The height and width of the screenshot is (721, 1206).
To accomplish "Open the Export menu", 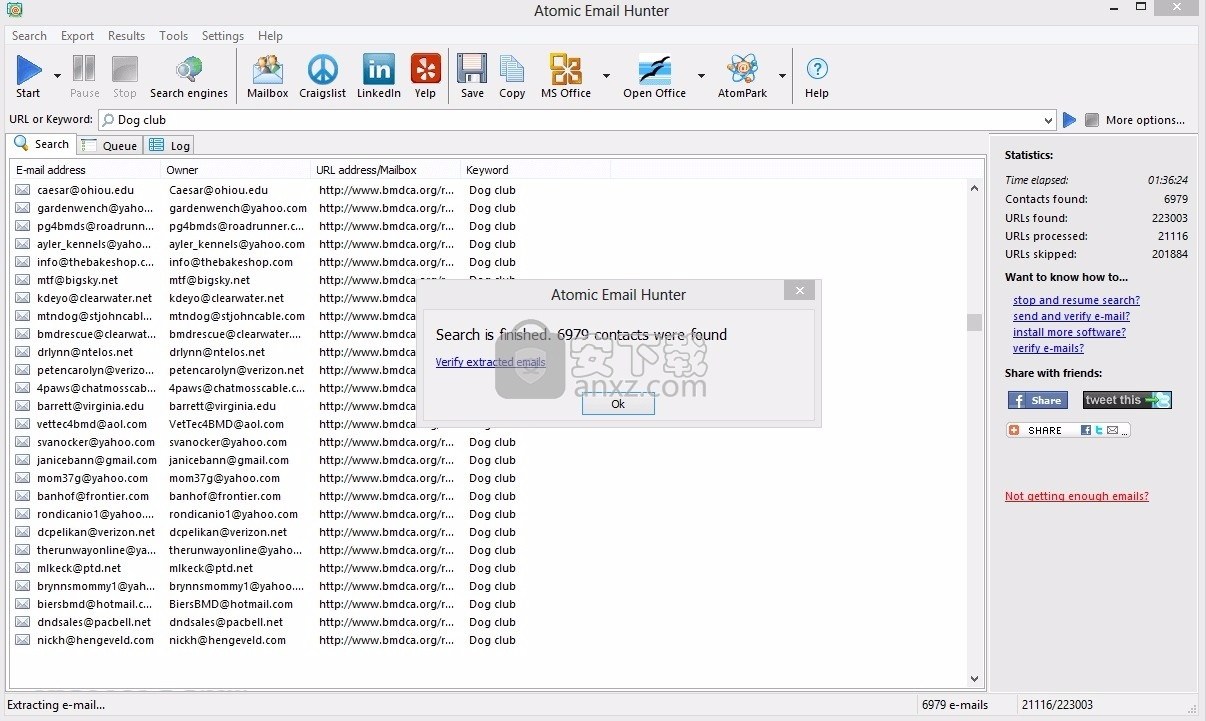I will [x=77, y=36].
